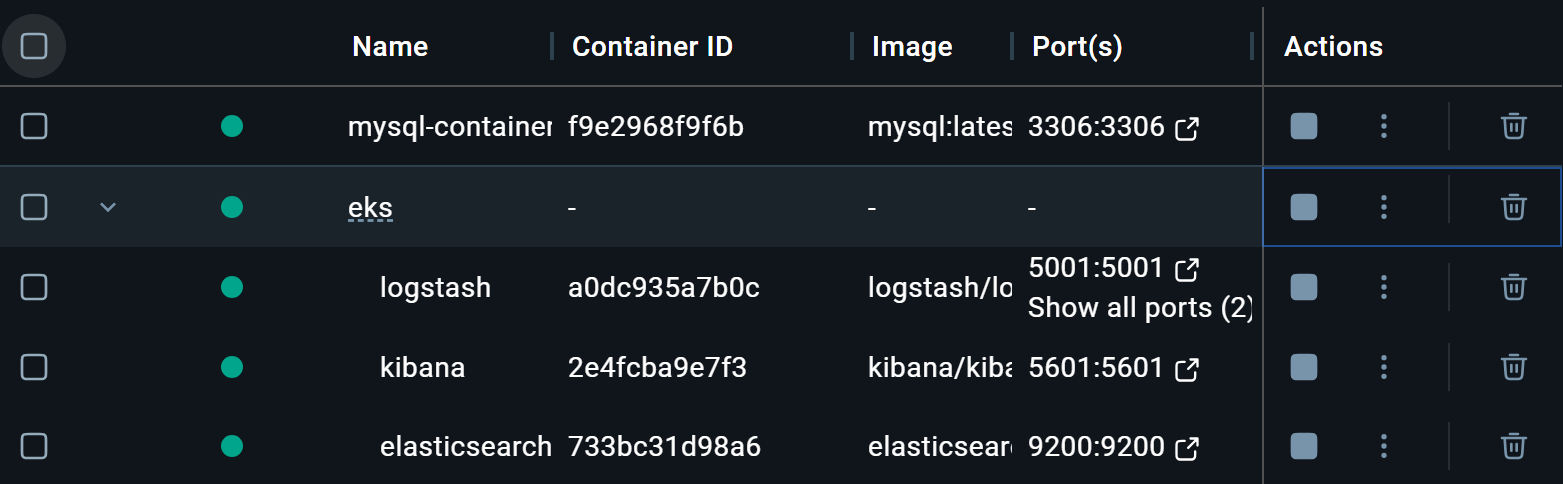Delete the mysql-container using trash icon

[x=1513, y=126]
